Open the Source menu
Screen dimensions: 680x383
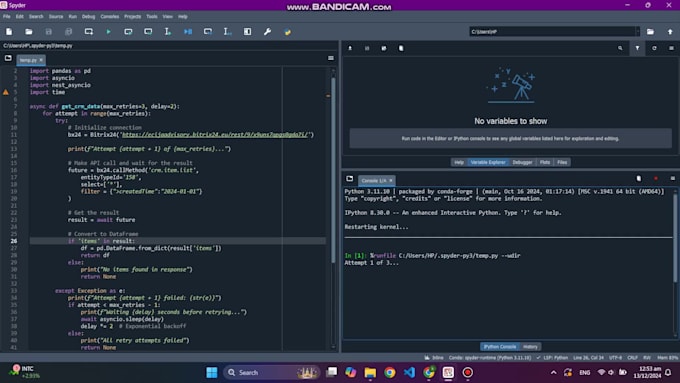tap(56, 16)
